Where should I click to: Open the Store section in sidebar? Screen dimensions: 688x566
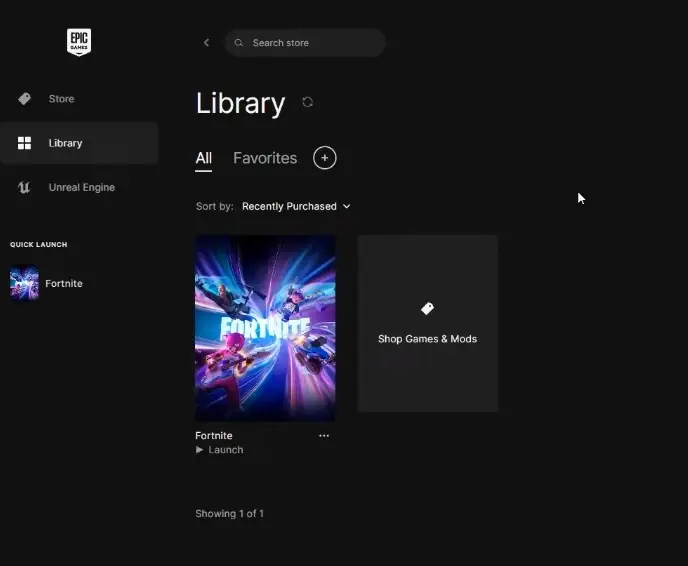coord(79,99)
